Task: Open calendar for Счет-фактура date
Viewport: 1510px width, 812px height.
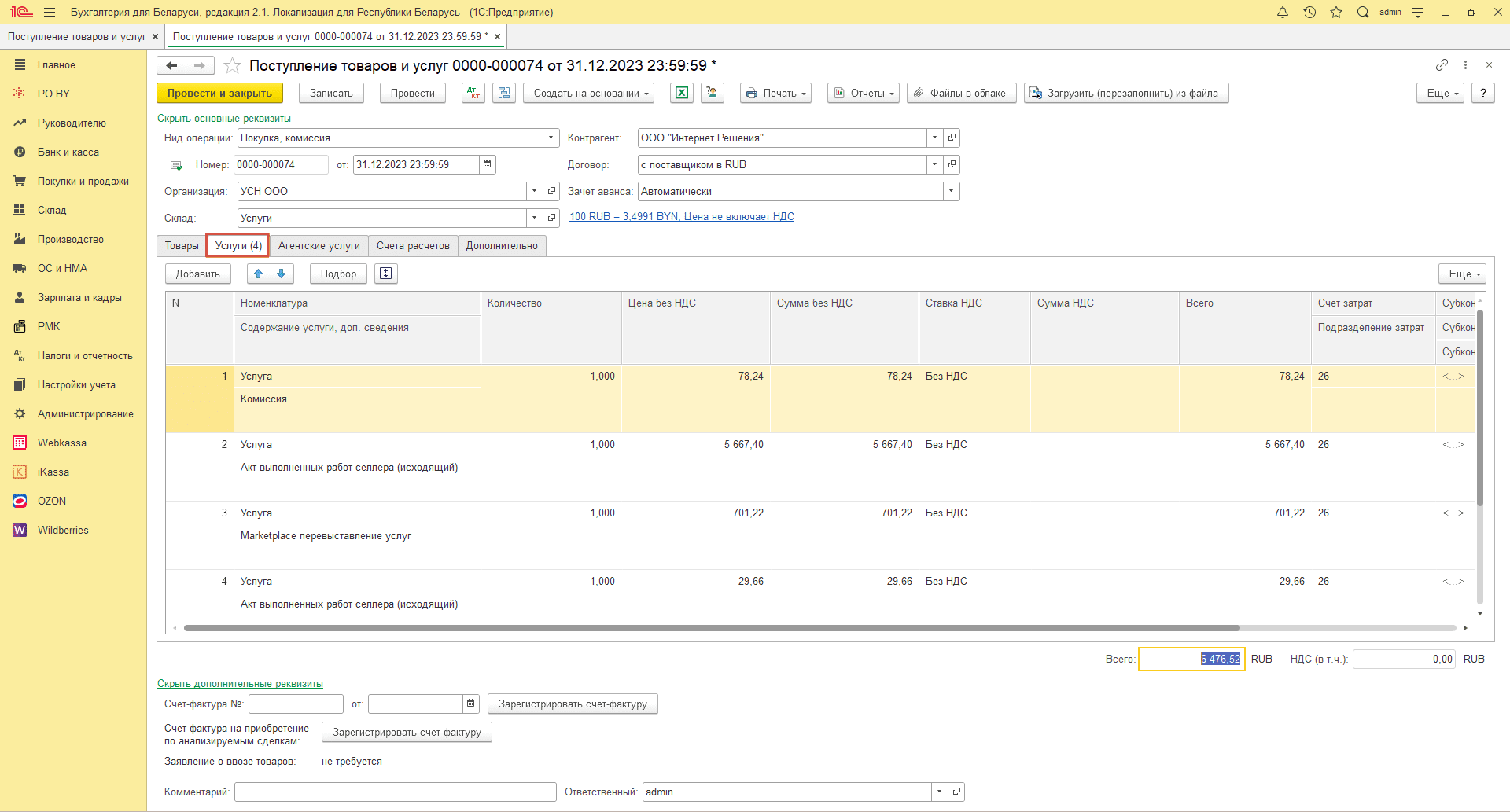Action: click(471, 704)
